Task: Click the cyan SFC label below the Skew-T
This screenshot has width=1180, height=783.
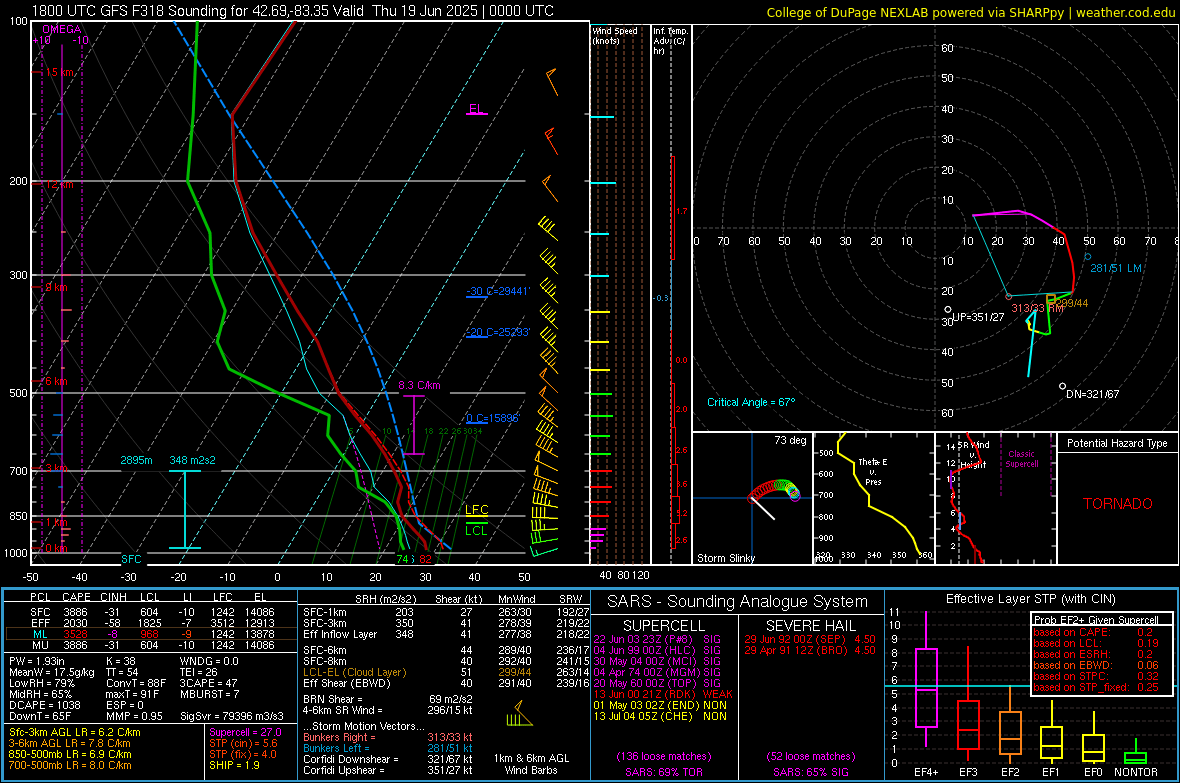Action: (131, 559)
